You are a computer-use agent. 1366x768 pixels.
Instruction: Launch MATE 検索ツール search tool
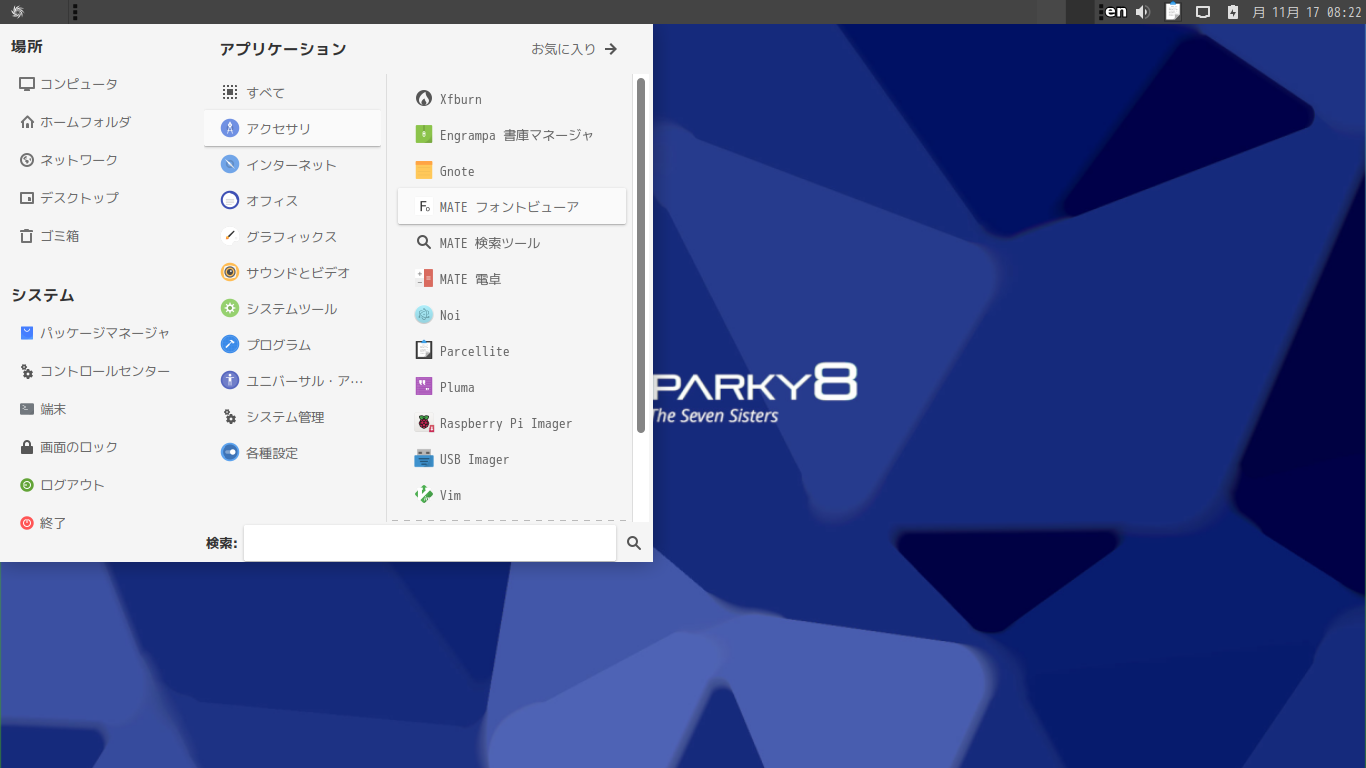click(x=512, y=243)
